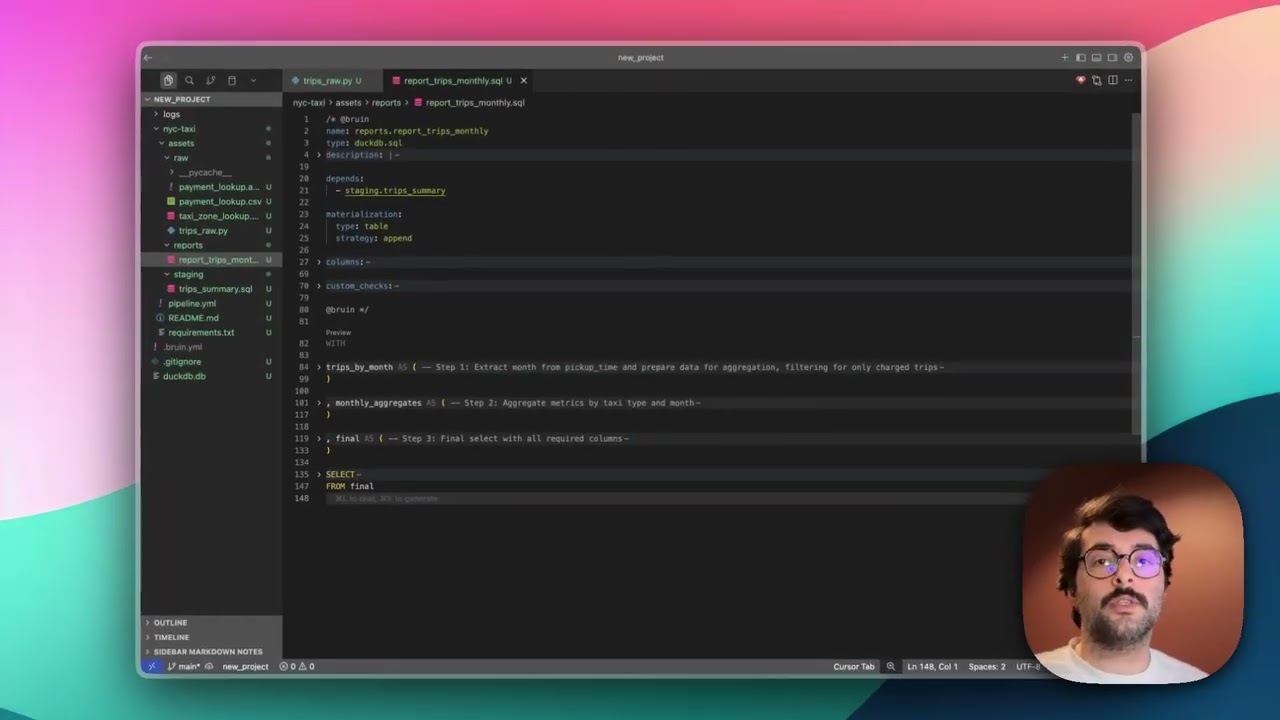Unfold the custom_checks block on line 70
Image resolution: width=1280 pixels, height=720 pixels.
(x=319, y=286)
